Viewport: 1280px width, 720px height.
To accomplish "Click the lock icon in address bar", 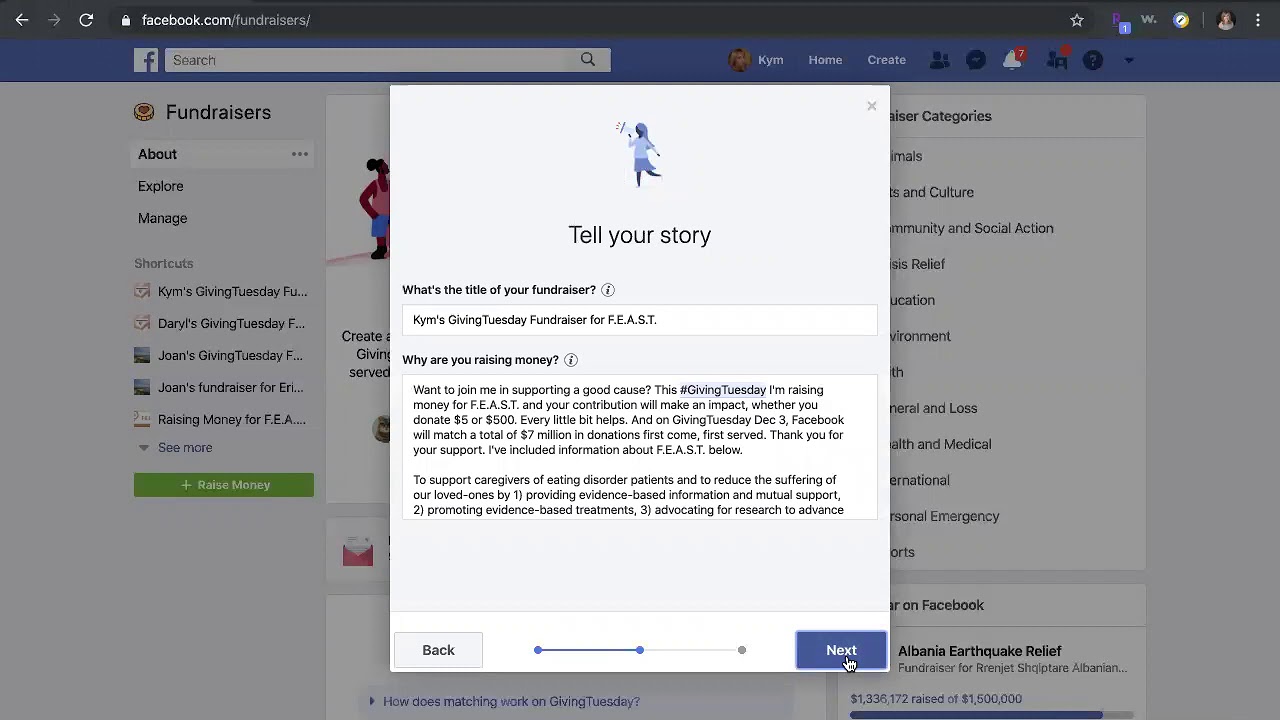I will (125, 20).
